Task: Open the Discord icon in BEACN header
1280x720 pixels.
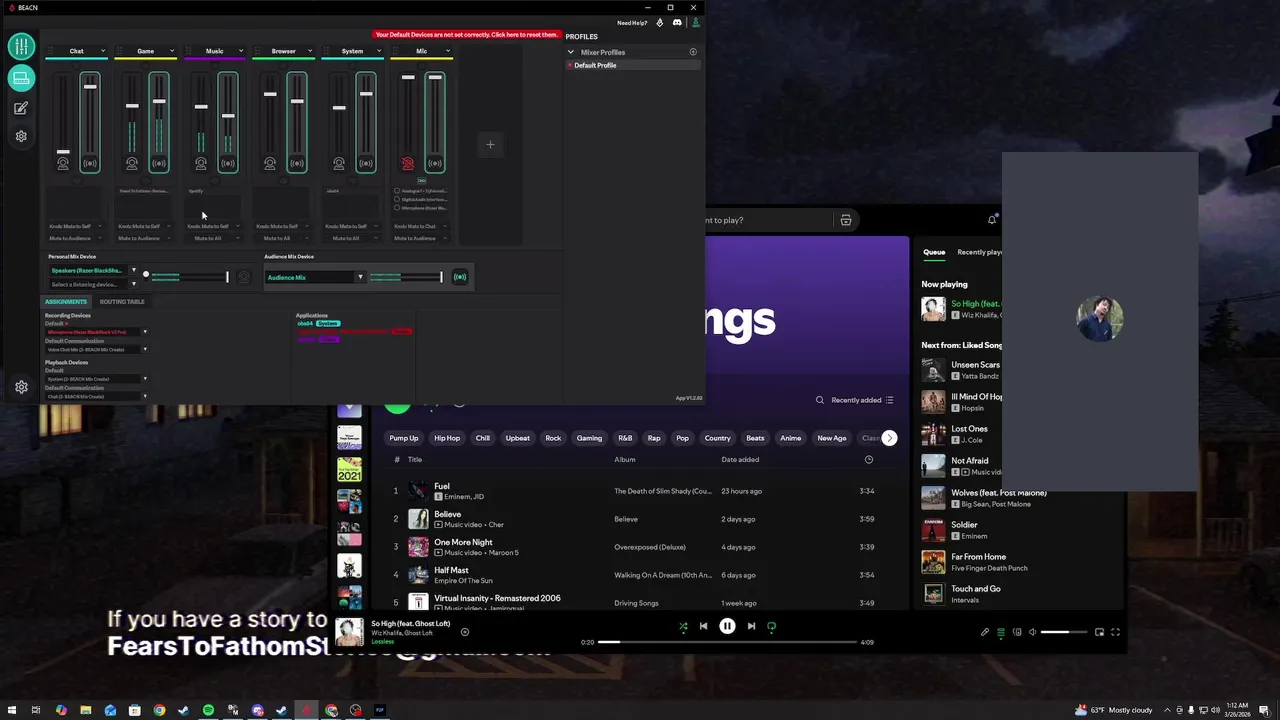Action: pyautogui.click(x=677, y=22)
